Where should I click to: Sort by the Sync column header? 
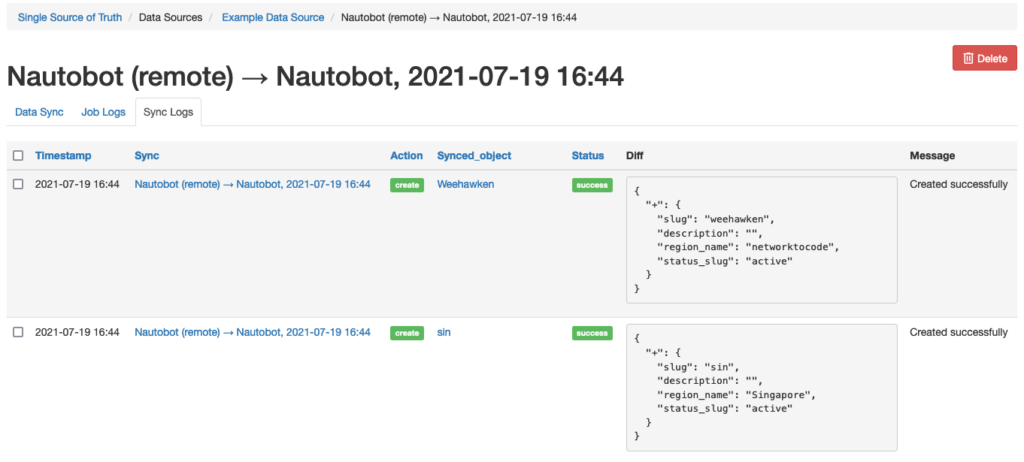[x=147, y=156]
